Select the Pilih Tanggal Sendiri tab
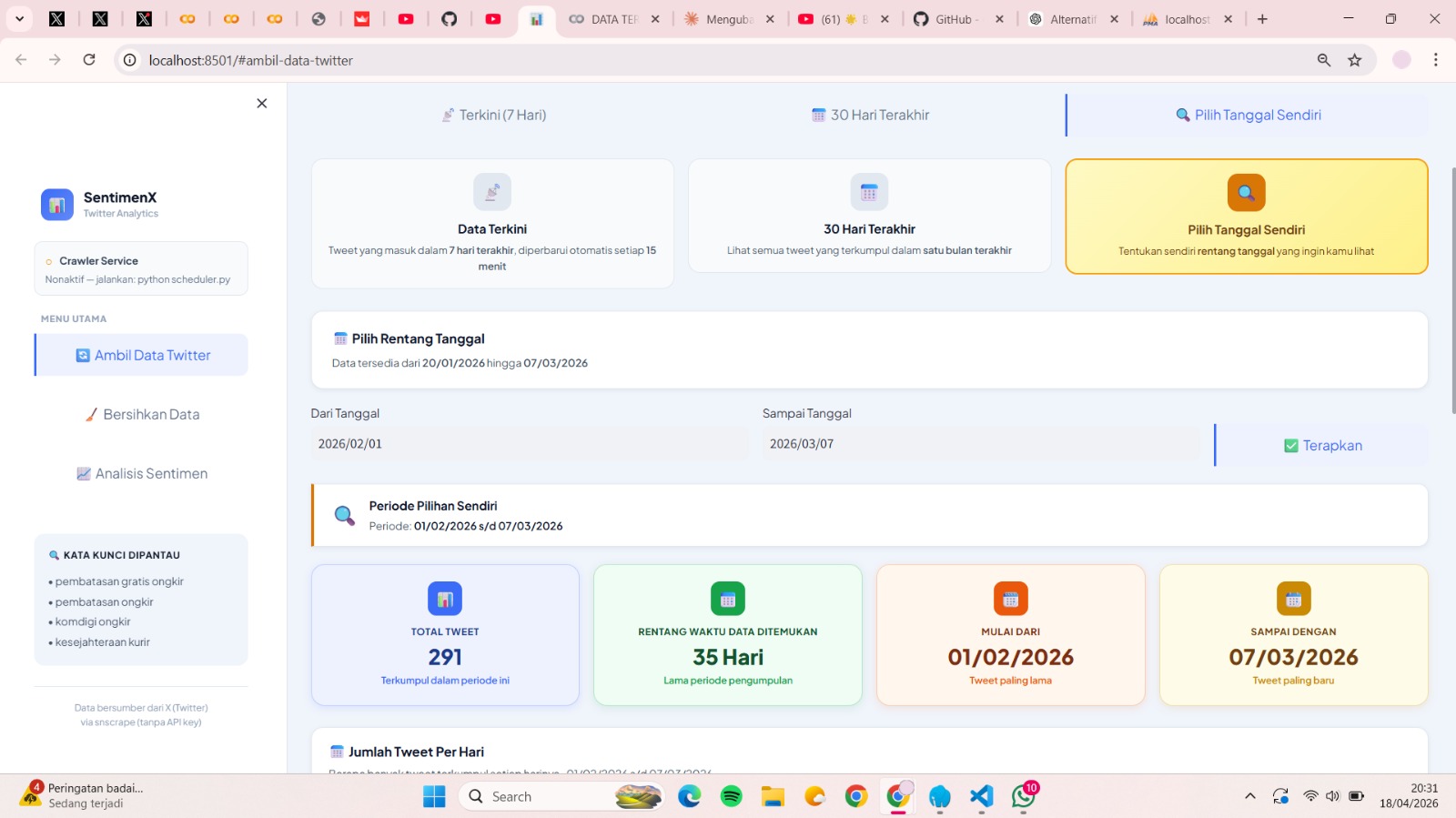This screenshot has height=818, width=1456. click(1248, 116)
